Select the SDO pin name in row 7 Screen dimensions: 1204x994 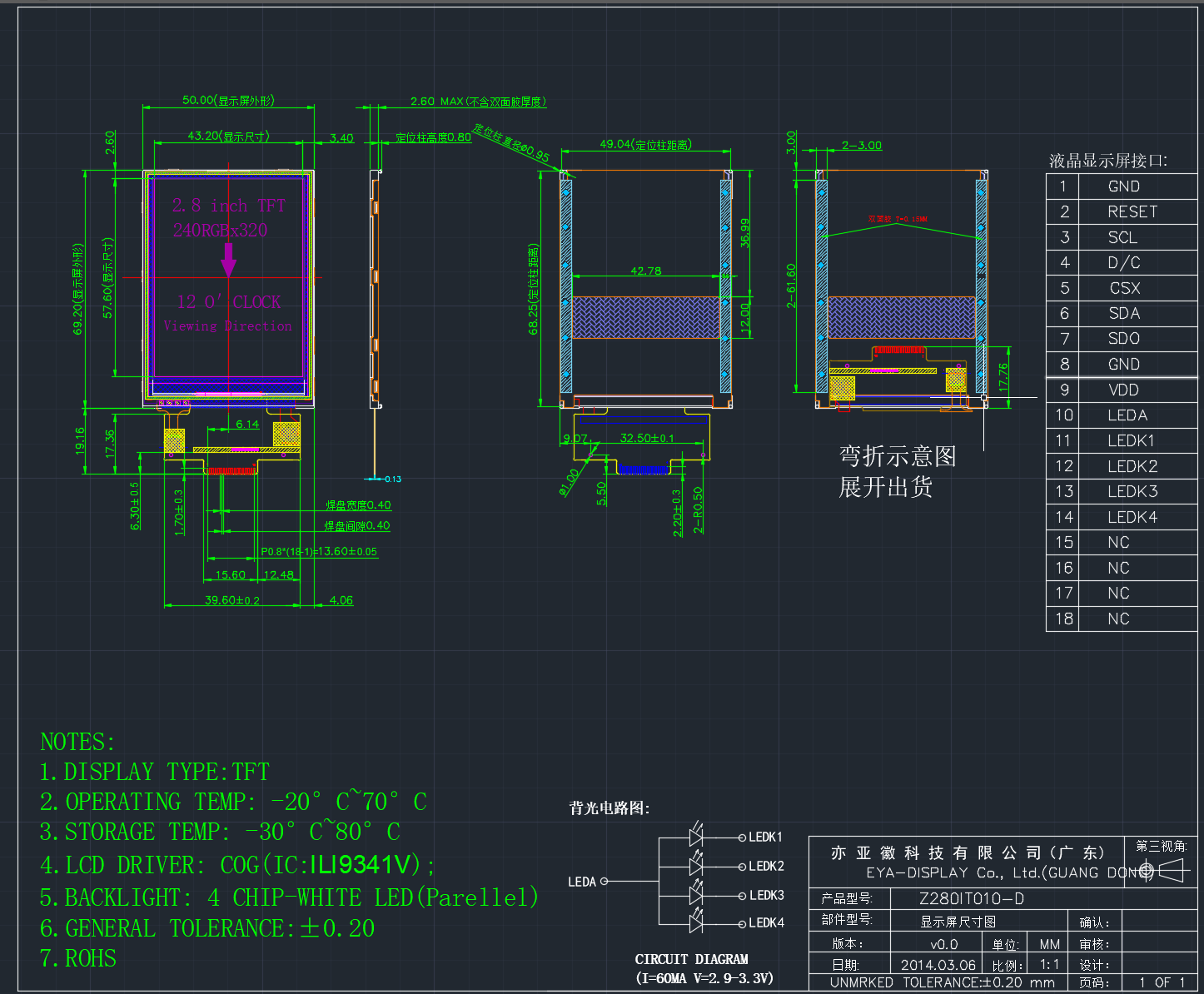1124,339
